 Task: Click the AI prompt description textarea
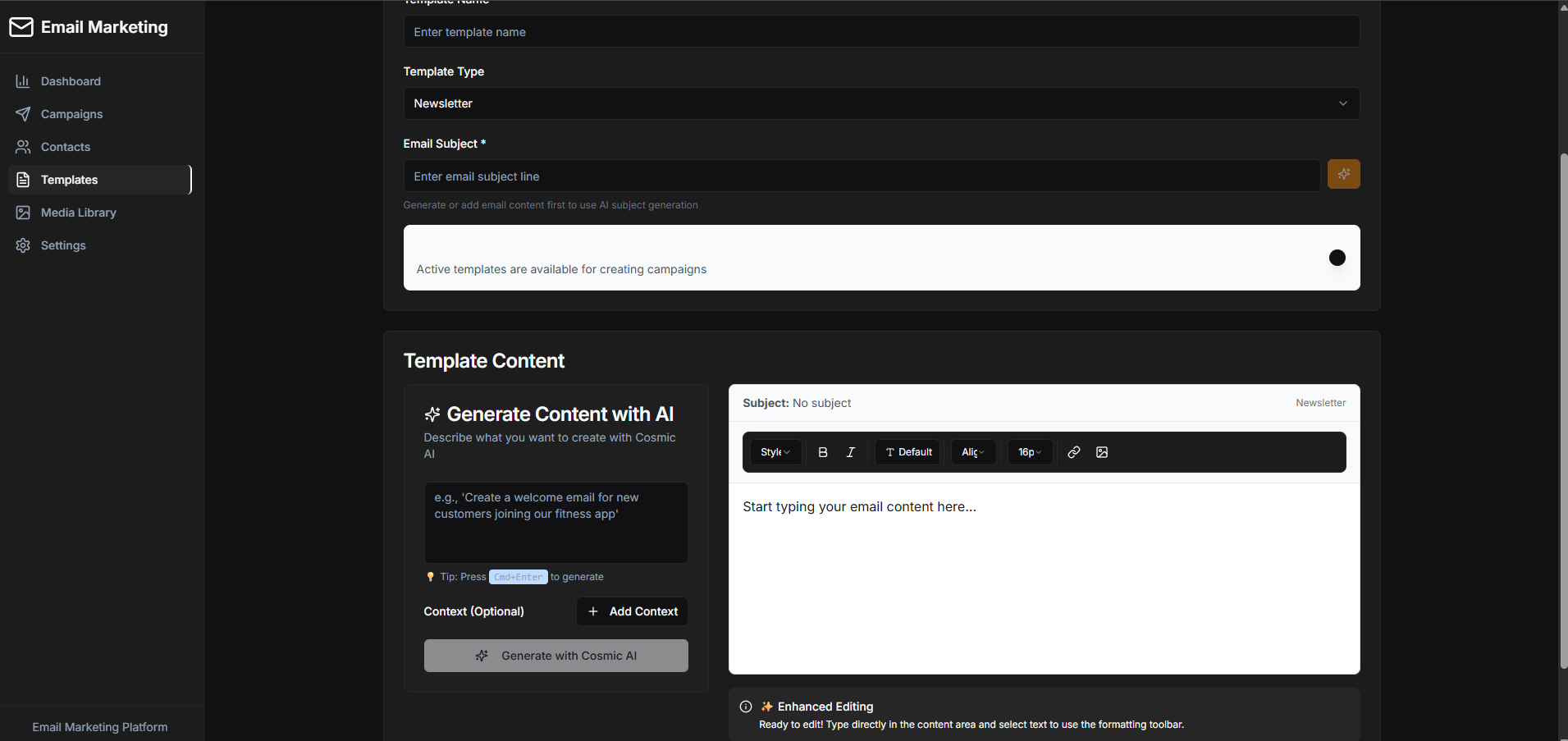tap(555, 523)
